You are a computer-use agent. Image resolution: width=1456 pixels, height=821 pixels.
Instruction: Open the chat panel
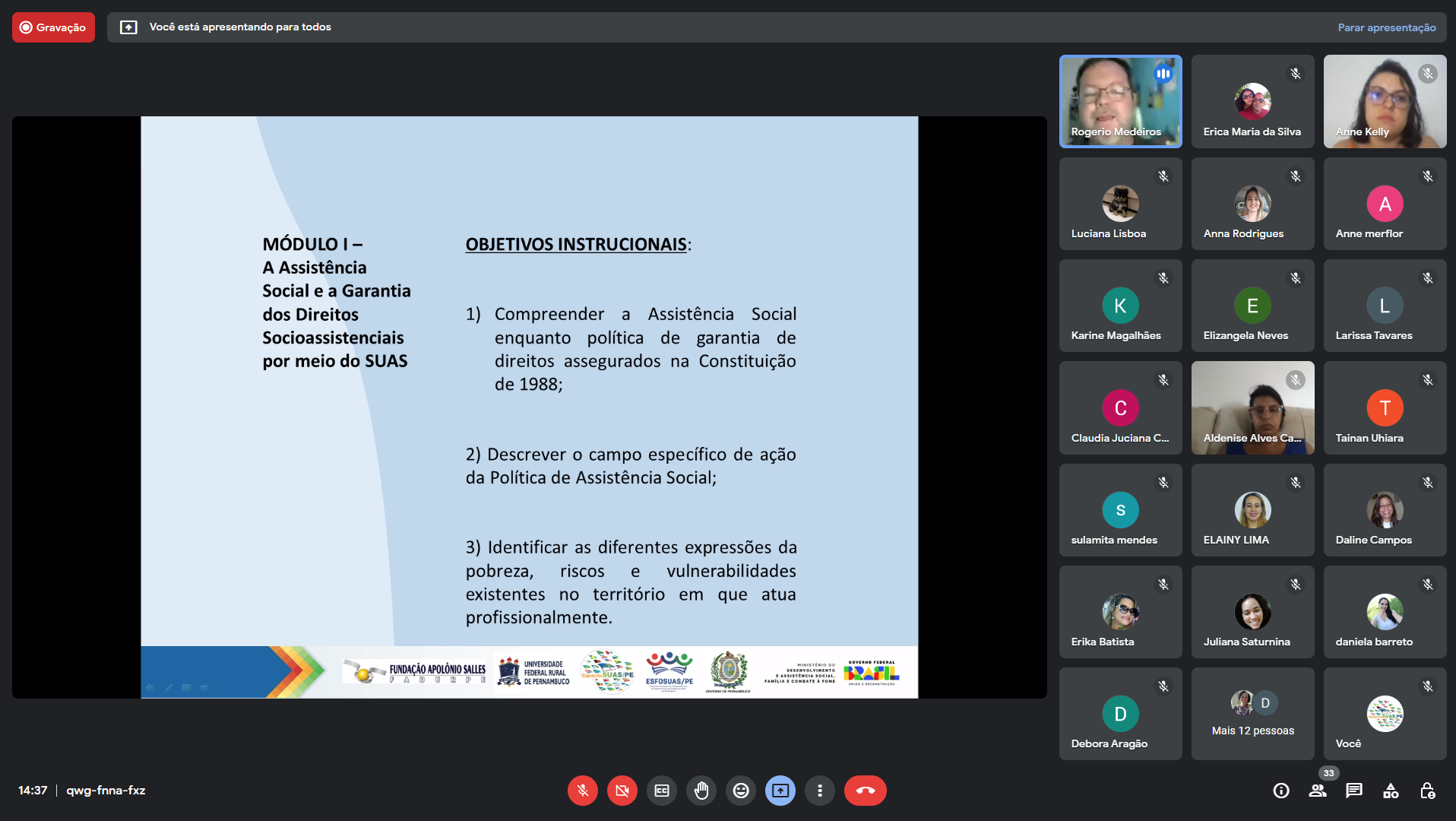[x=1354, y=791]
